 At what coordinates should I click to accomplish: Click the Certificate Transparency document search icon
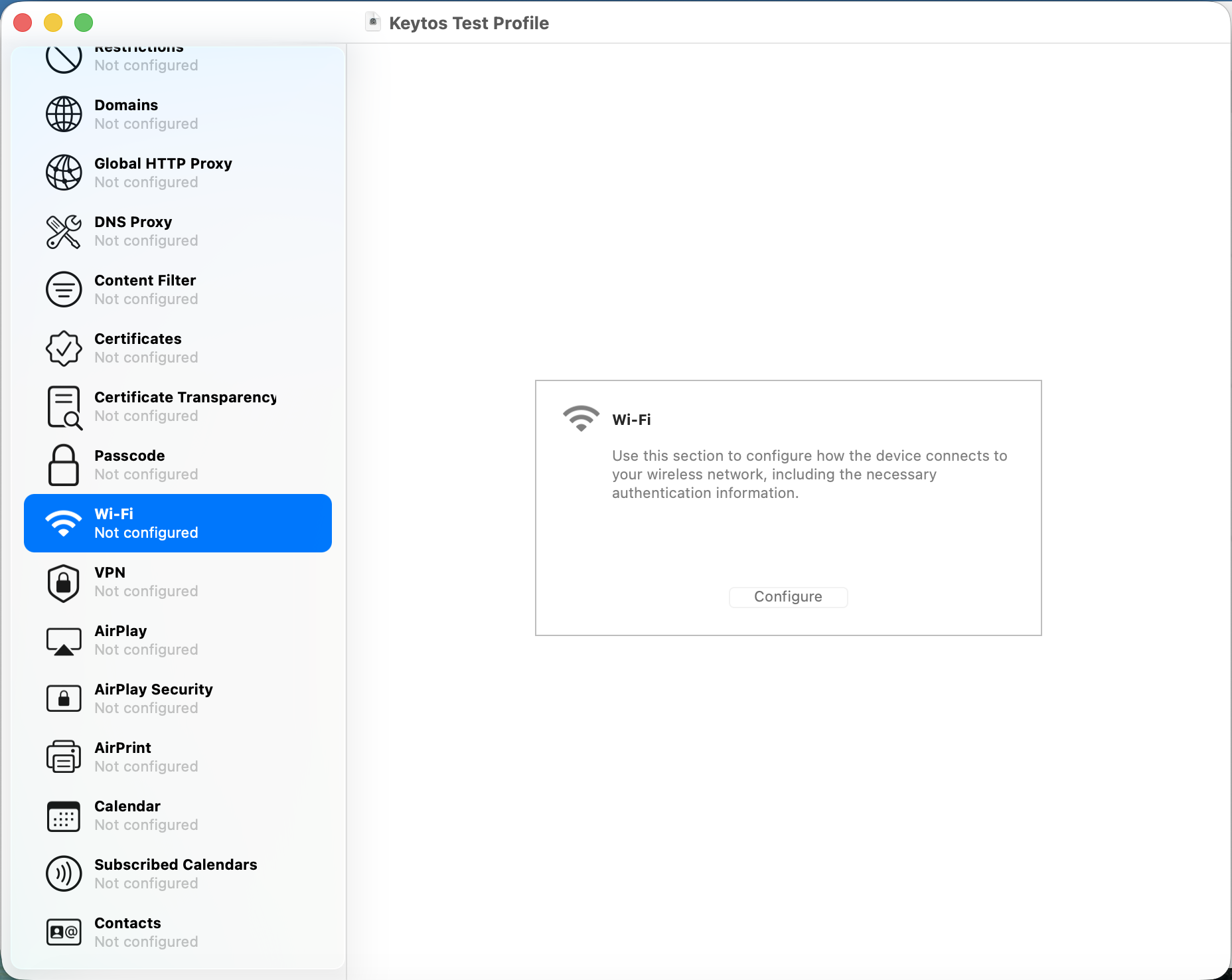click(x=64, y=408)
